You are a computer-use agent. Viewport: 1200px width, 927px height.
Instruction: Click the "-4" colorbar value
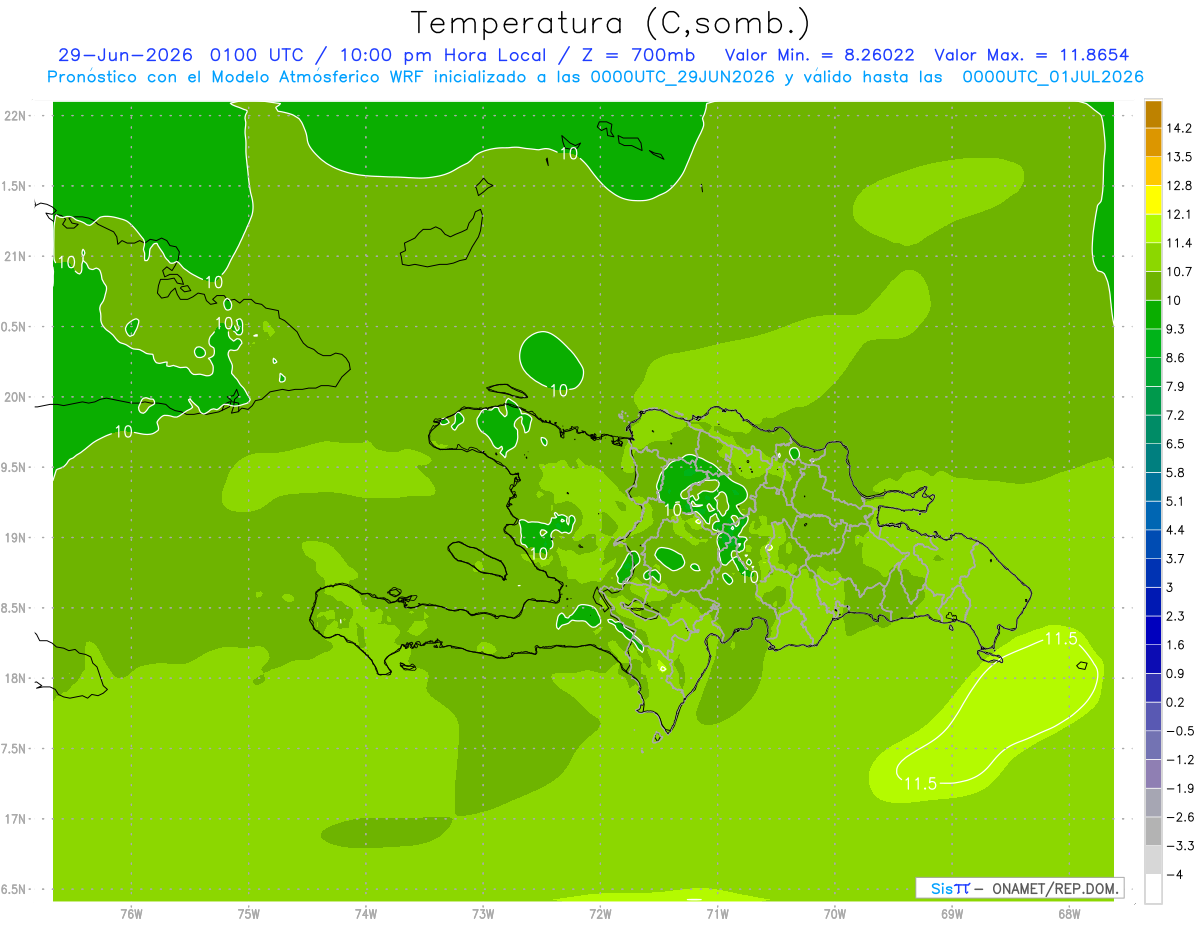1174,875
